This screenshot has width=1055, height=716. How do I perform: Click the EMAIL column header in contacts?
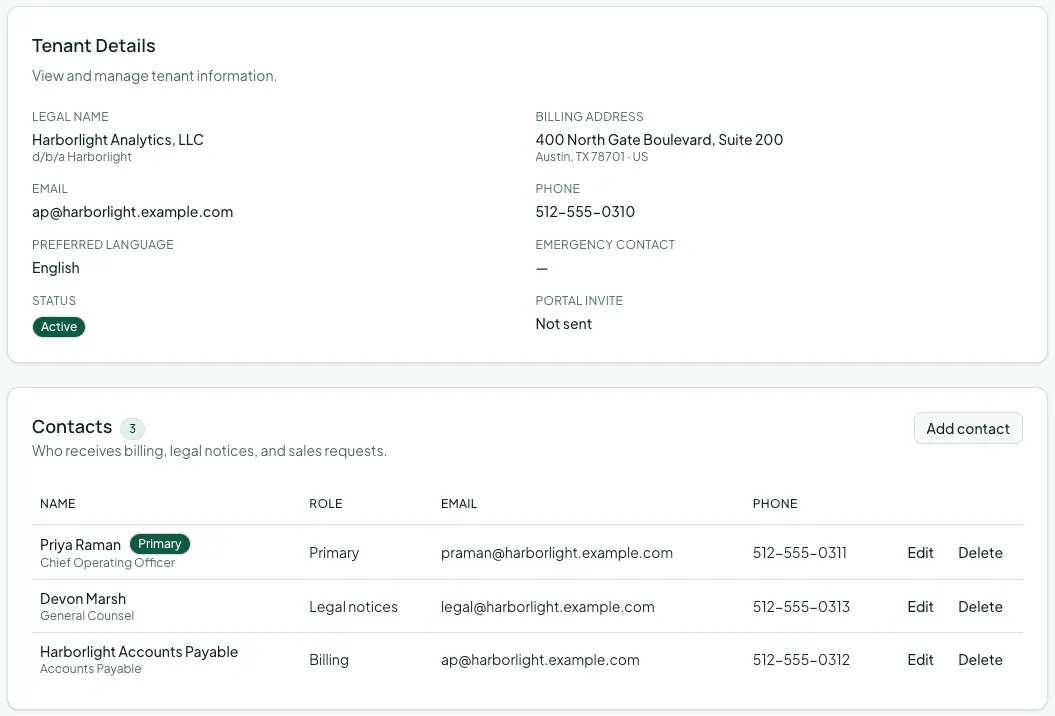click(x=459, y=504)
